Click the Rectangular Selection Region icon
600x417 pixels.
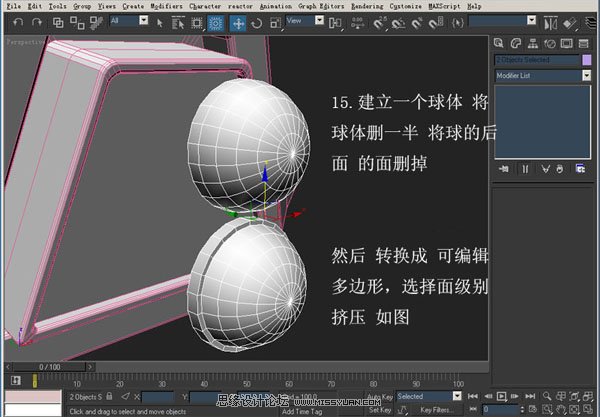[197, 23]
